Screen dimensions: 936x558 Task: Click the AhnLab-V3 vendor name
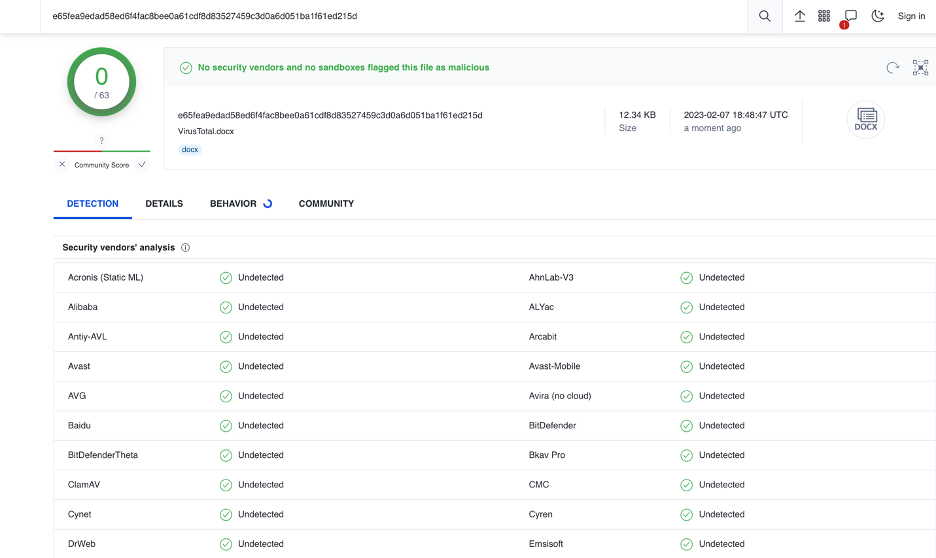point(551,278)
